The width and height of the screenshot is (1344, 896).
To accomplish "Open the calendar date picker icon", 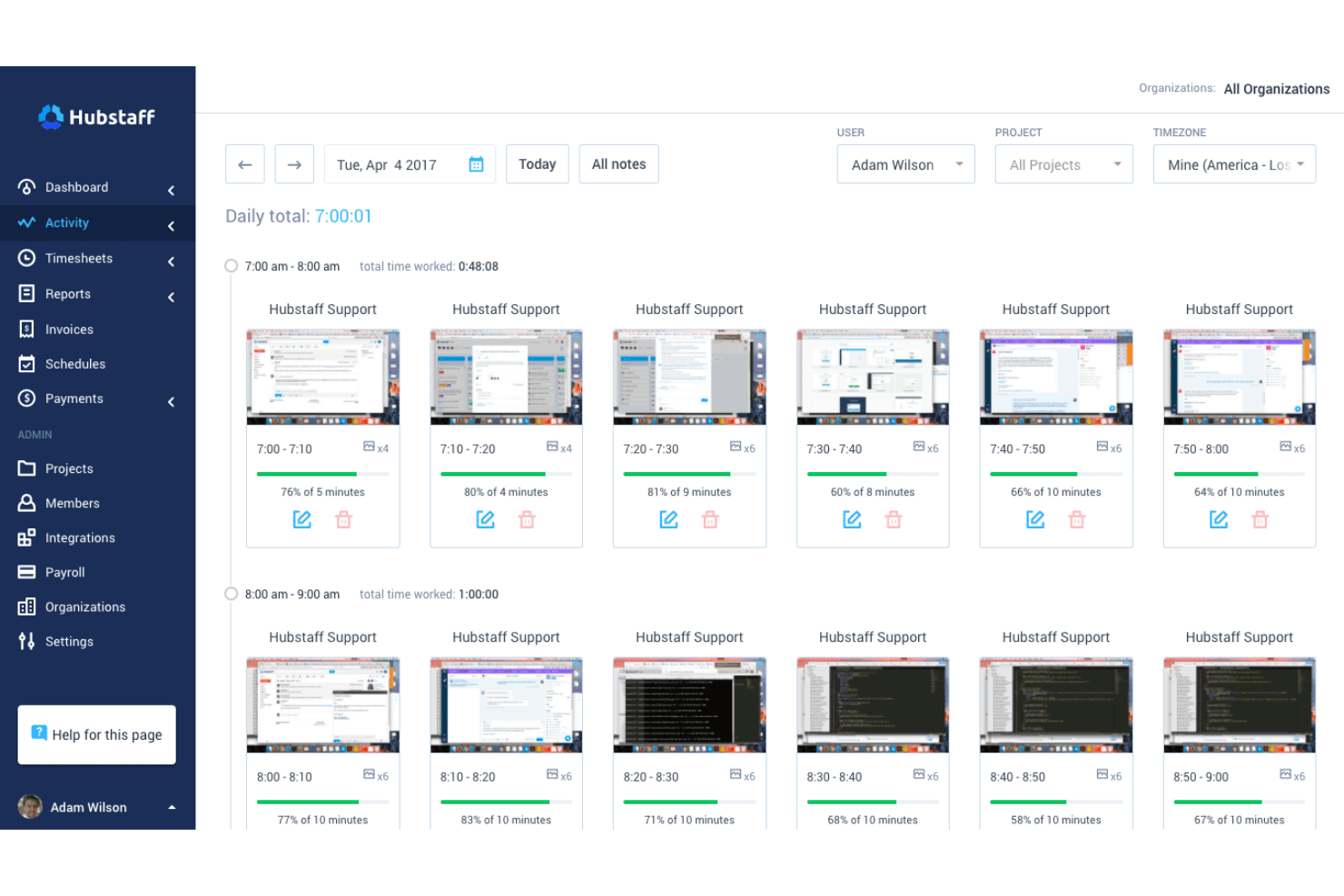I will coord(476,164).
